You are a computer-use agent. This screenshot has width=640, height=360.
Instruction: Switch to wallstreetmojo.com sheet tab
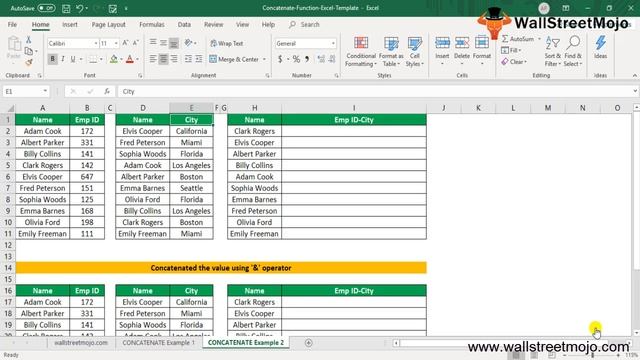point(81,343)
